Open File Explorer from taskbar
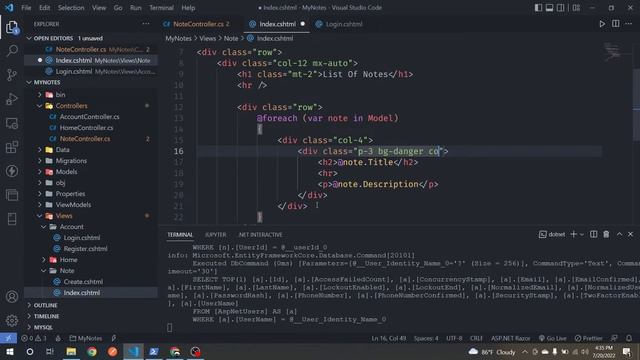Screen dimensions: 640x360 [71, 352]
